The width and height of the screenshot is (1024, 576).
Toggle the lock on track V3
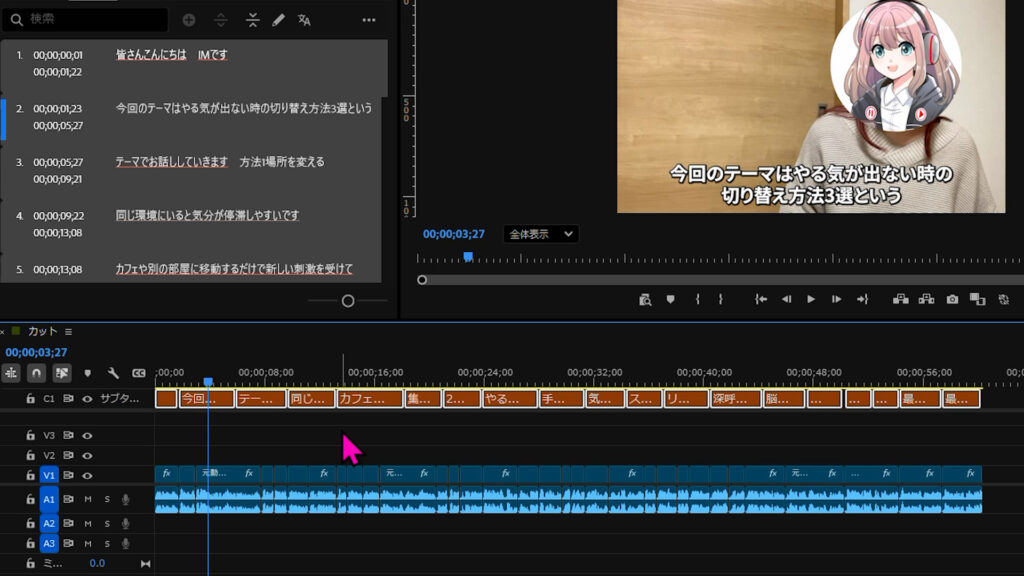31,436
